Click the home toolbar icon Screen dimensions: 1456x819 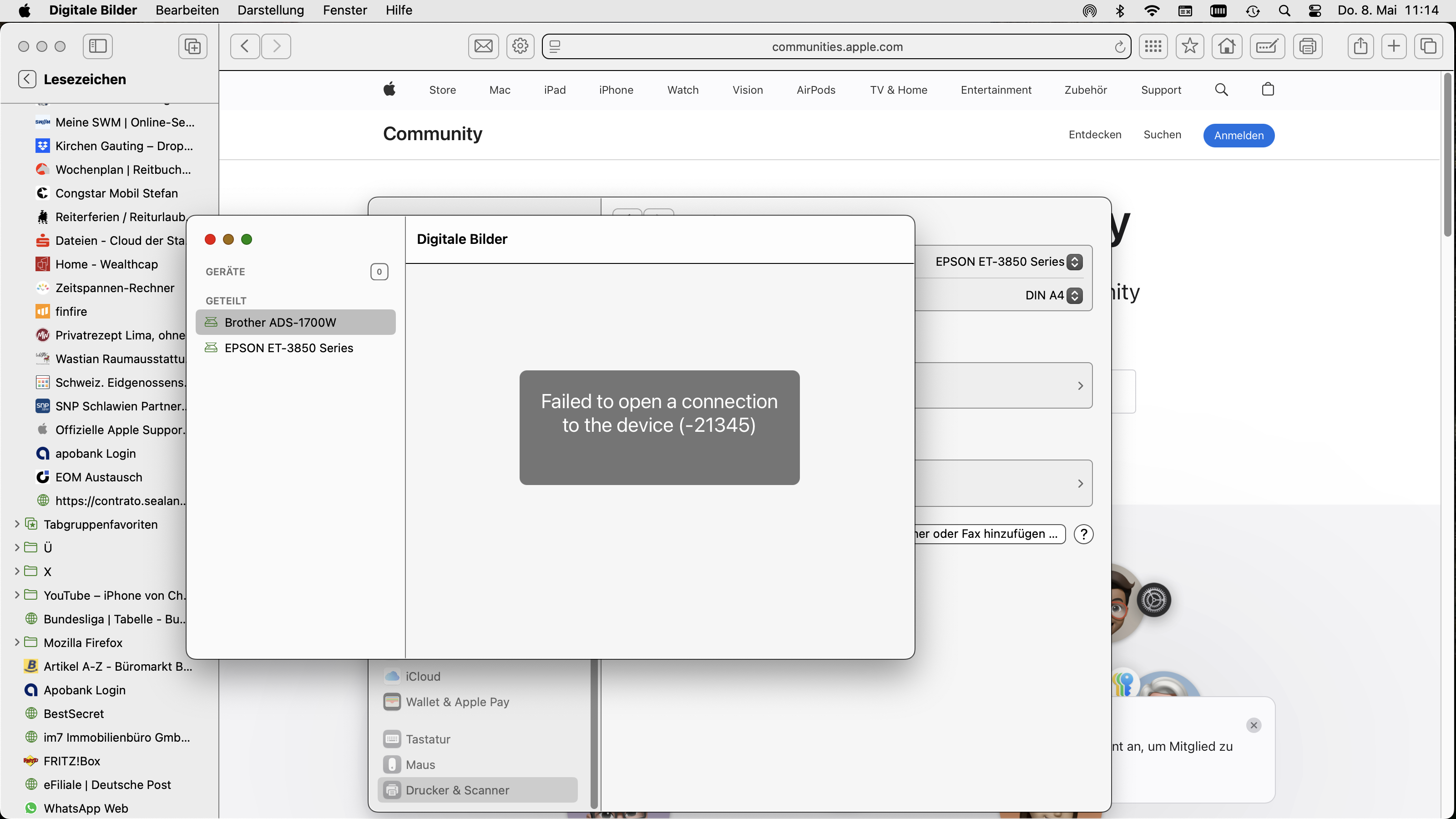pyautogui.click(x=1227, y=46)
